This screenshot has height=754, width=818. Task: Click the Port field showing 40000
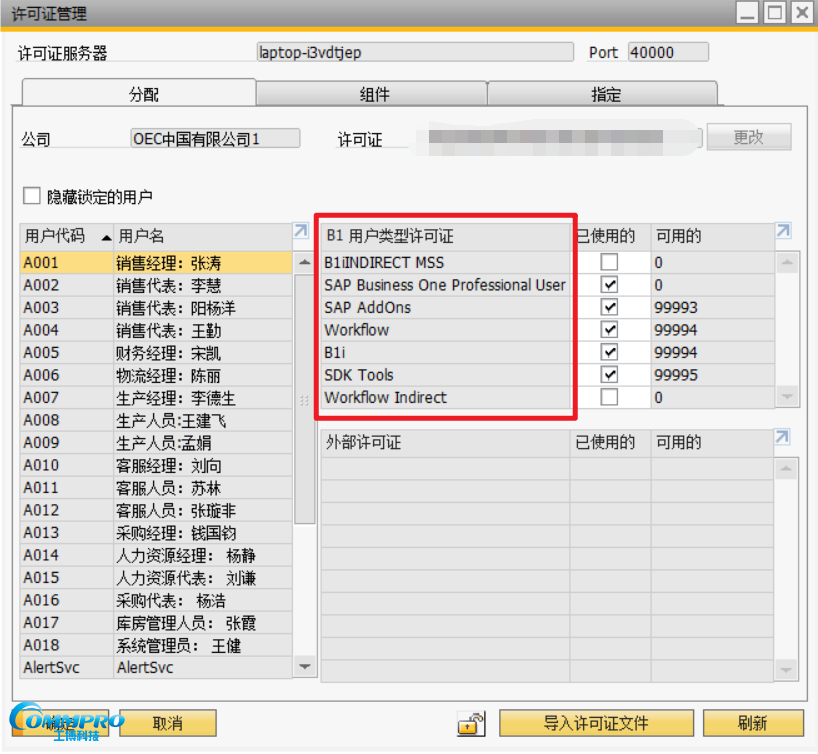667,52
